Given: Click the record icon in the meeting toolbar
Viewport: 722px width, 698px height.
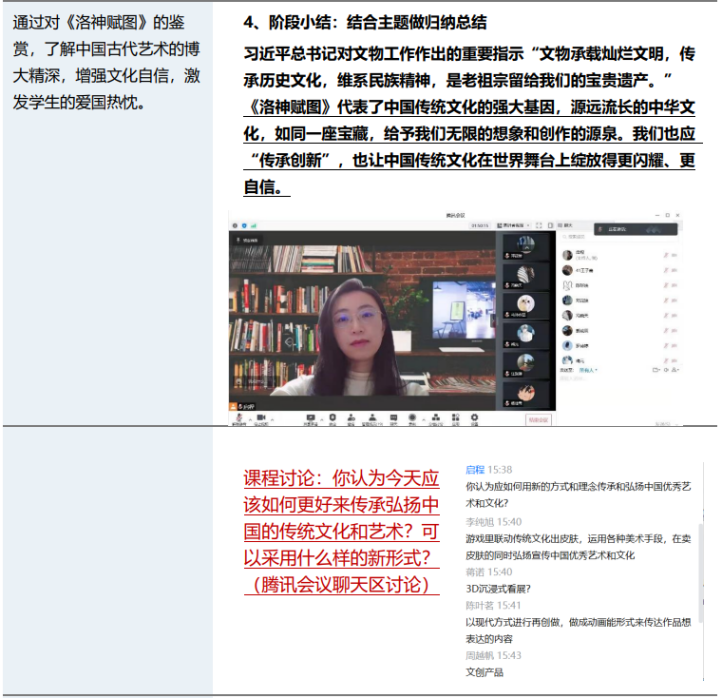Looking at the screenshot, I should click(x=413, y=418).
